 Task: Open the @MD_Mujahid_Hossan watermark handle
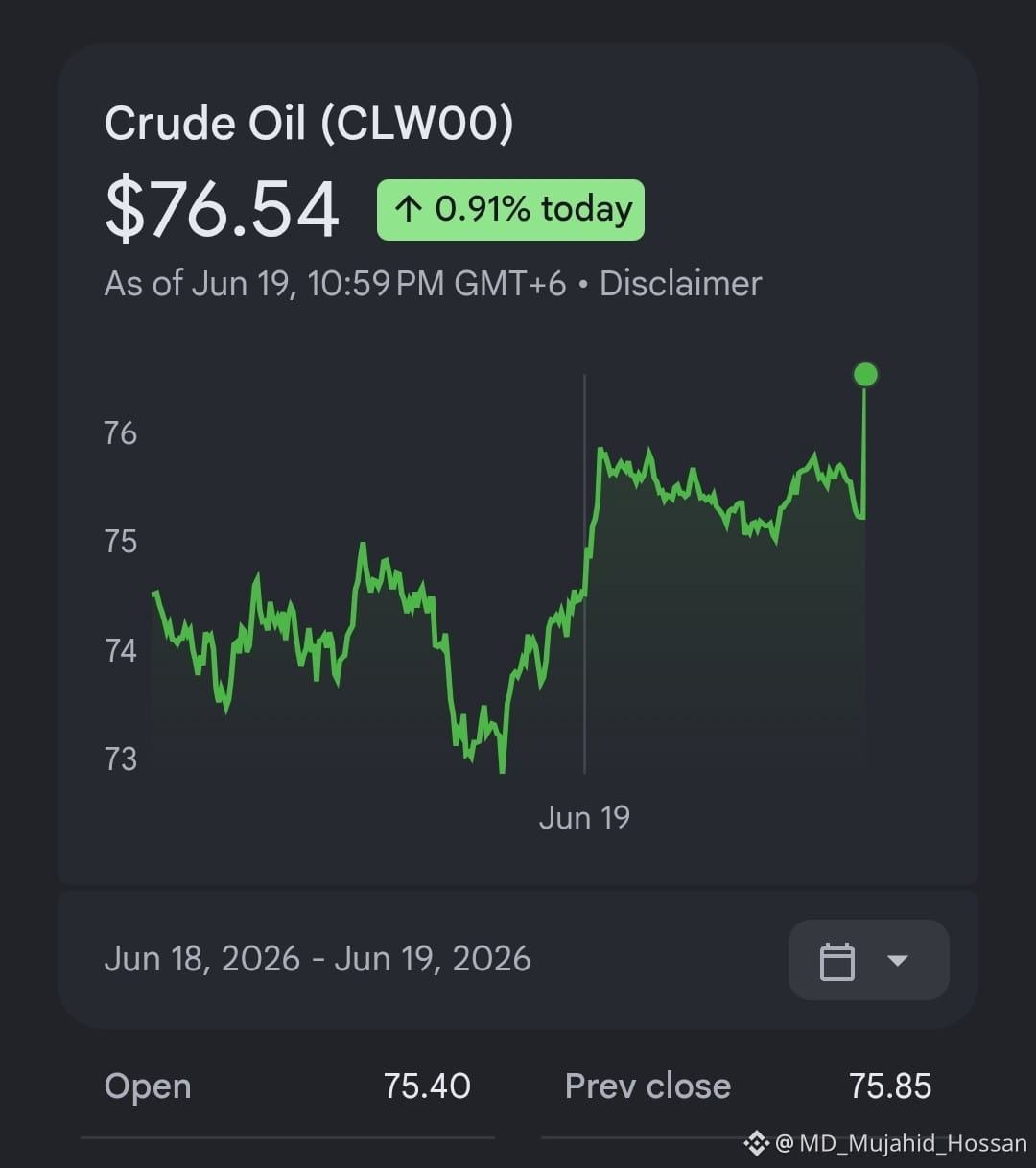(x=901, y=1143)
